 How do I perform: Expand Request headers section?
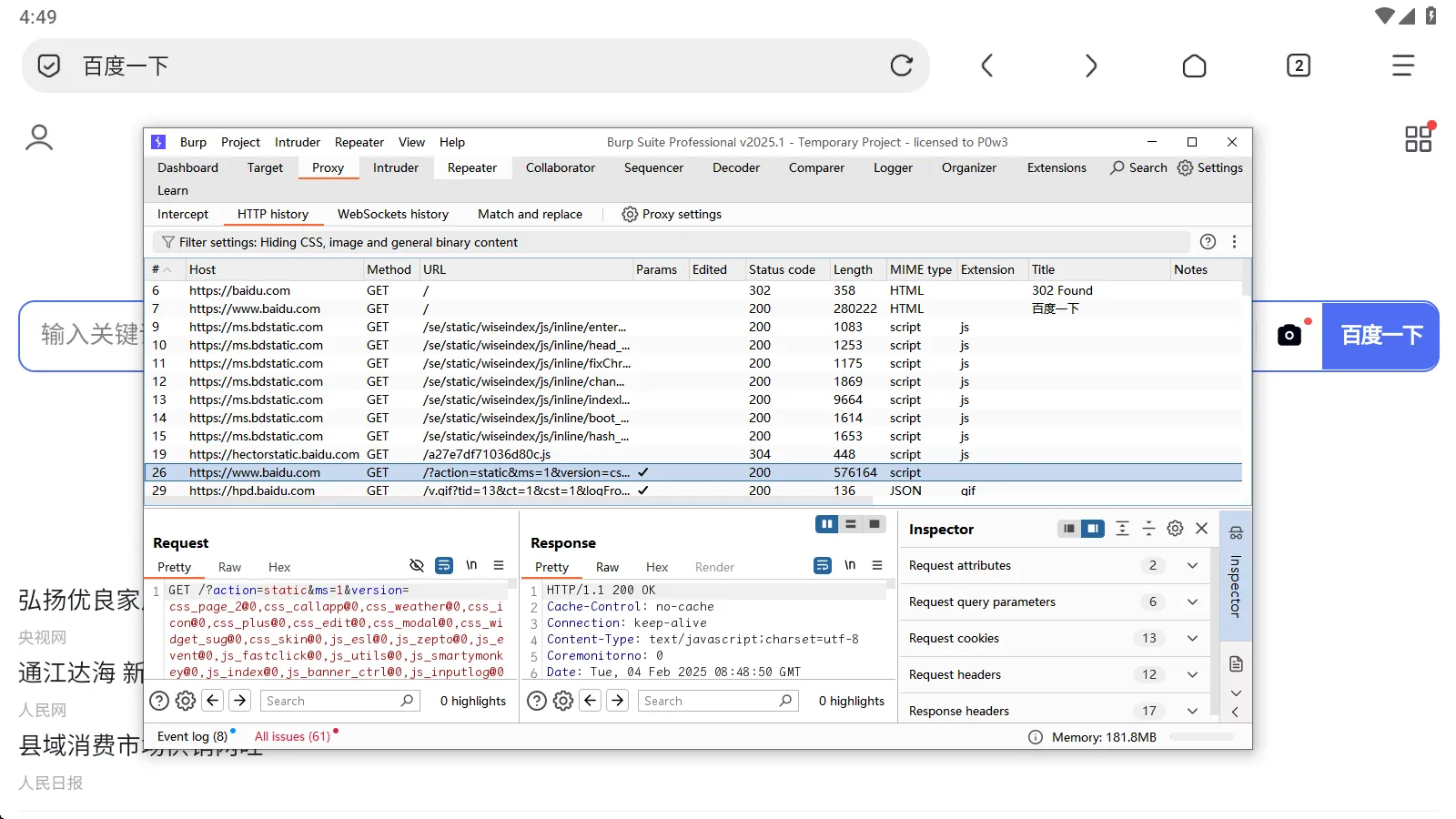1192,675
